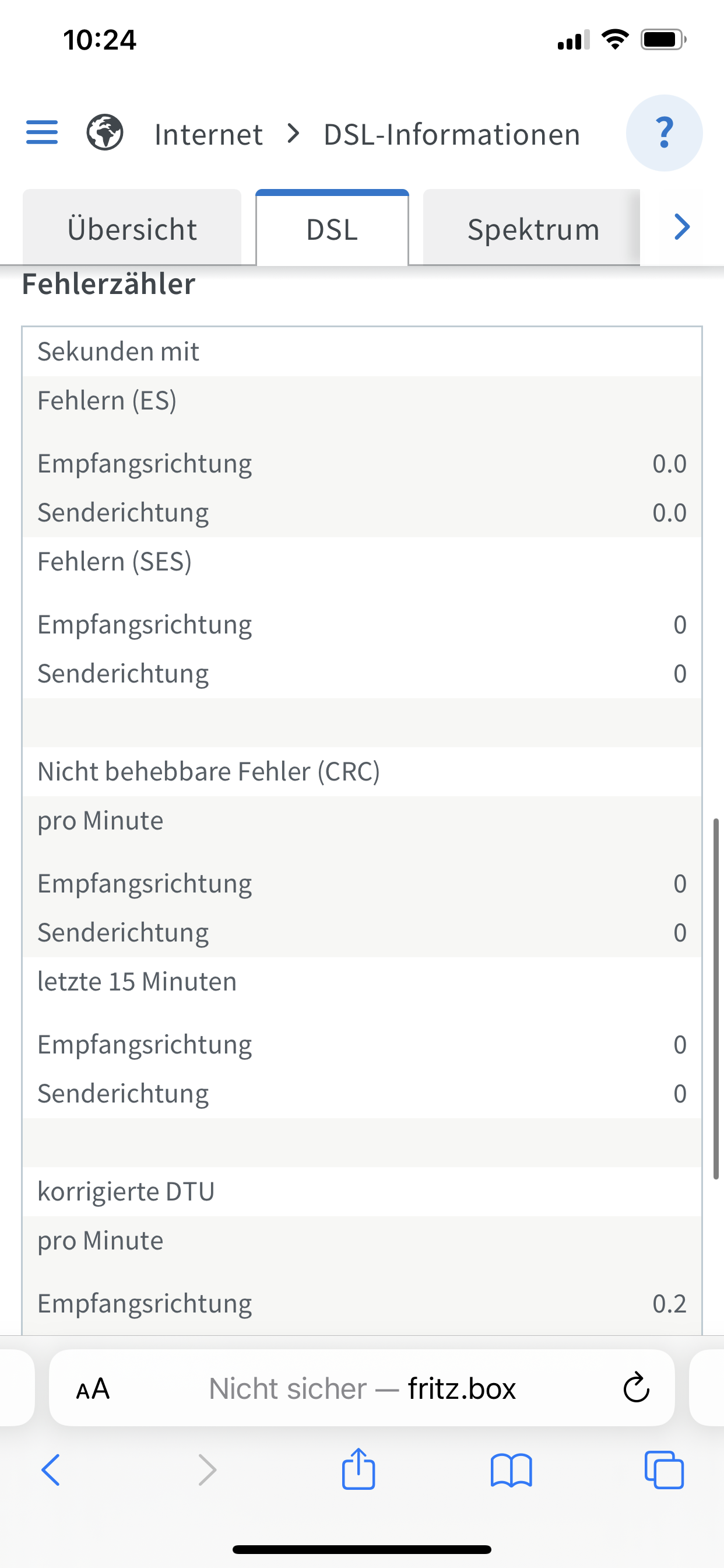Tap the Internet breadcrumb link
This screenshot has height=1568, width=724.
208,134
